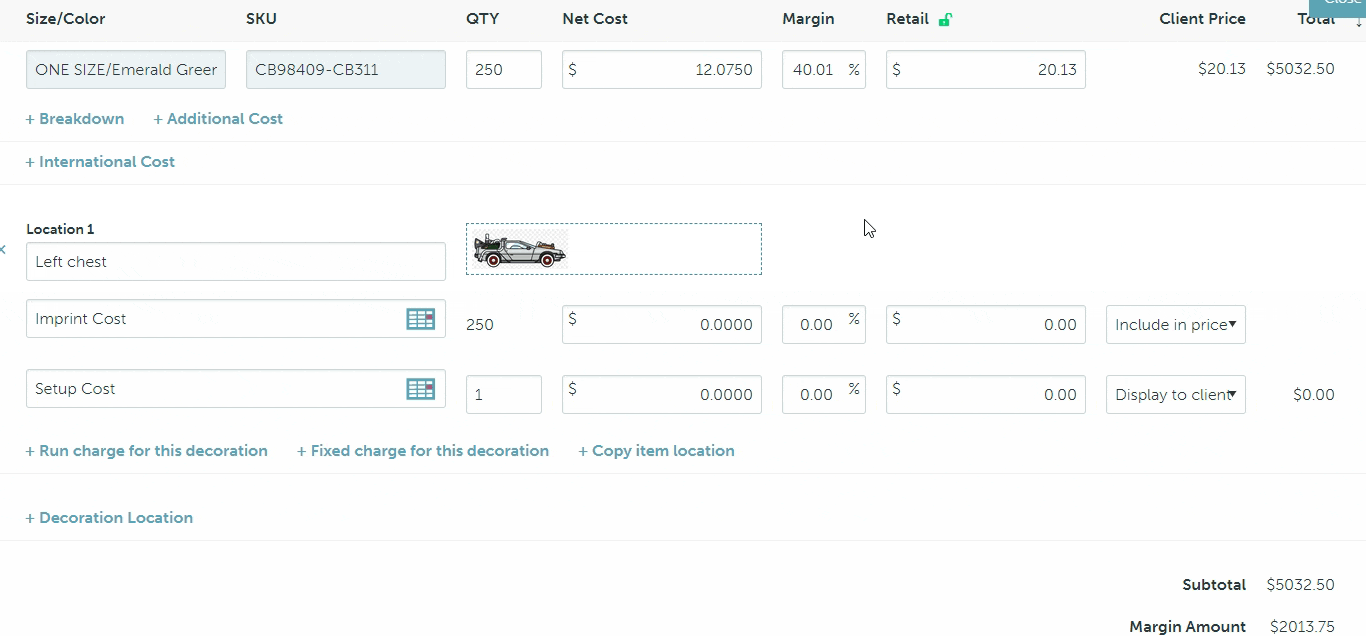Add a new Decoration Location
Screen dimensions: 1366x636
click(x=109, y=518)
